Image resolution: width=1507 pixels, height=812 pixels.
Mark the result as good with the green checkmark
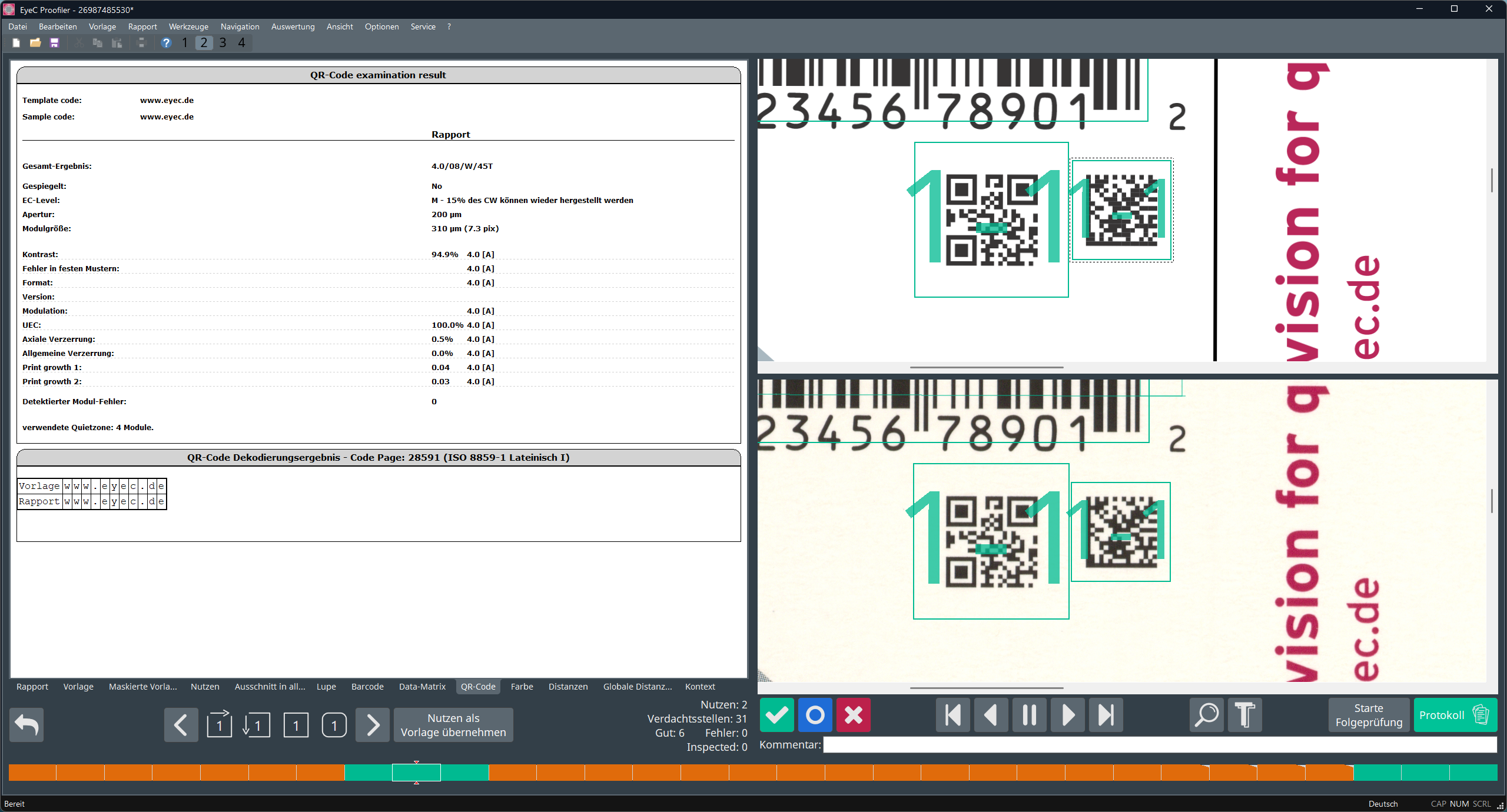point(777,715)
